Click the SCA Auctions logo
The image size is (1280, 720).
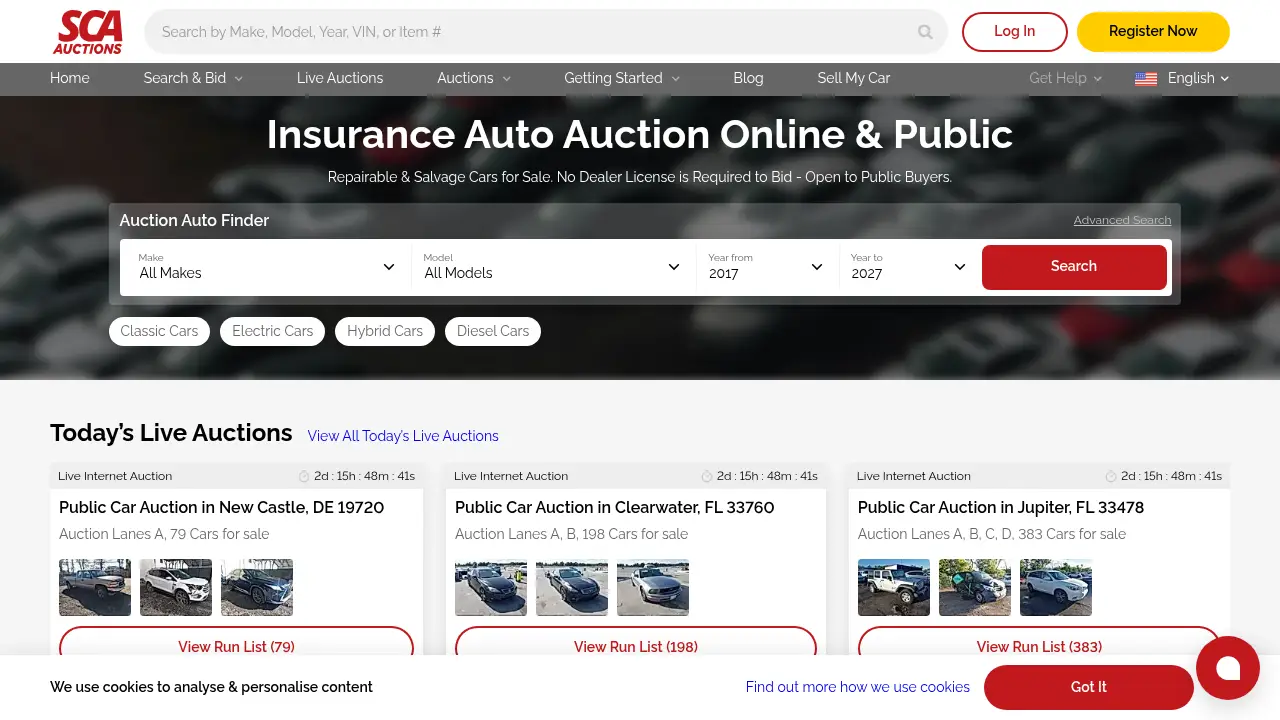tap(88, 32)
